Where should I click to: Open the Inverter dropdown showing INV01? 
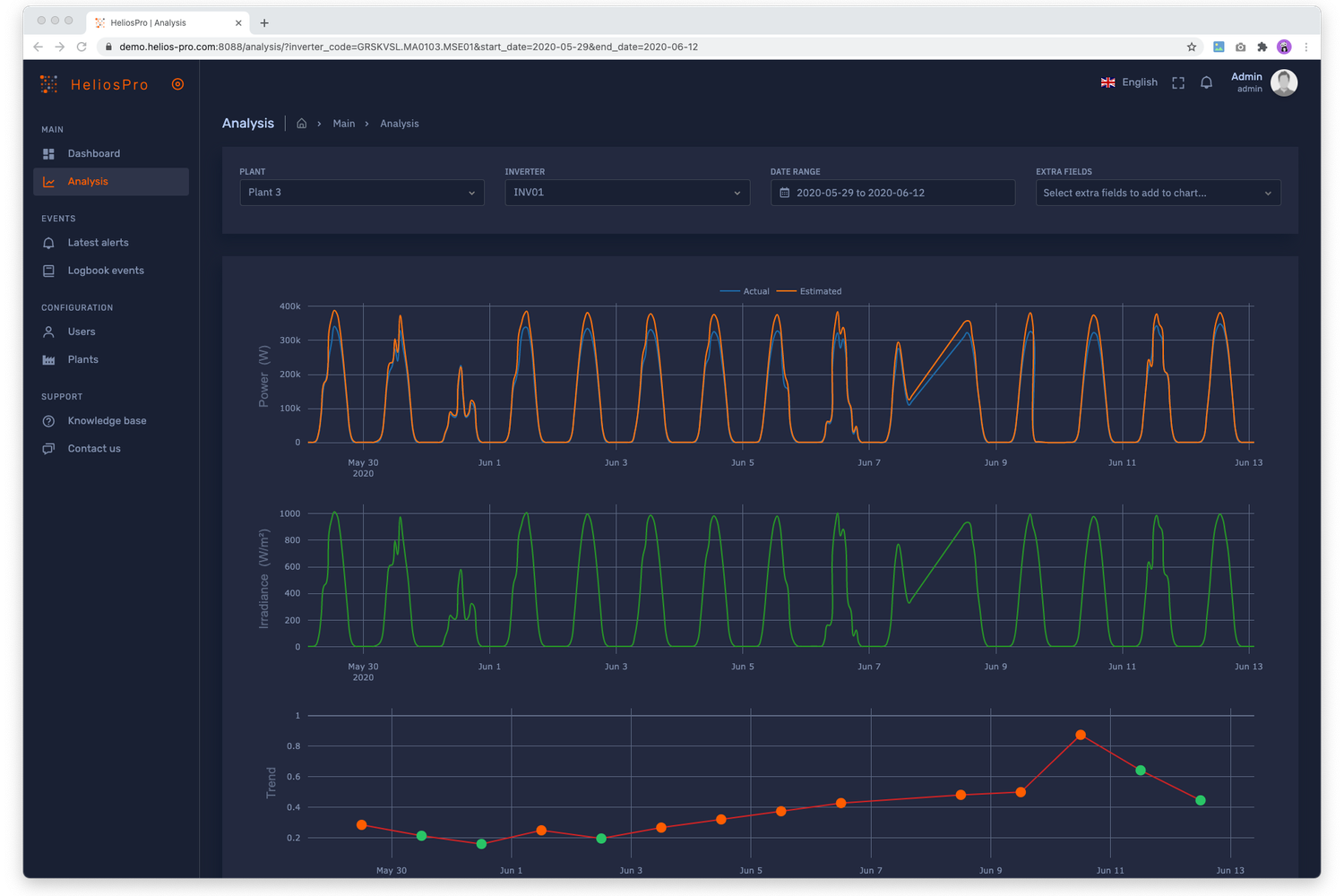627,193
